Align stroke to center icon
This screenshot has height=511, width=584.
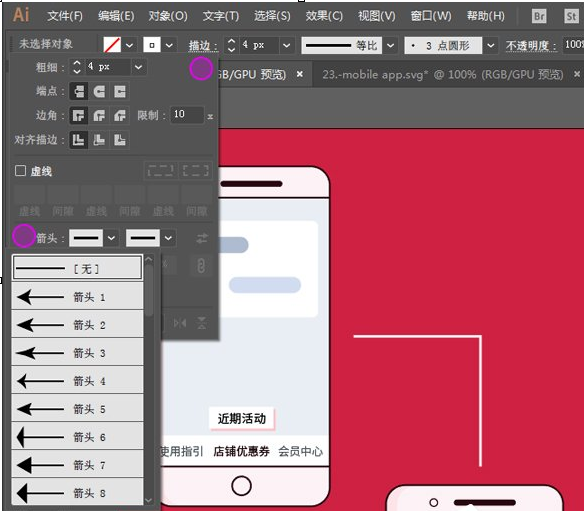[x=79, y=140]
